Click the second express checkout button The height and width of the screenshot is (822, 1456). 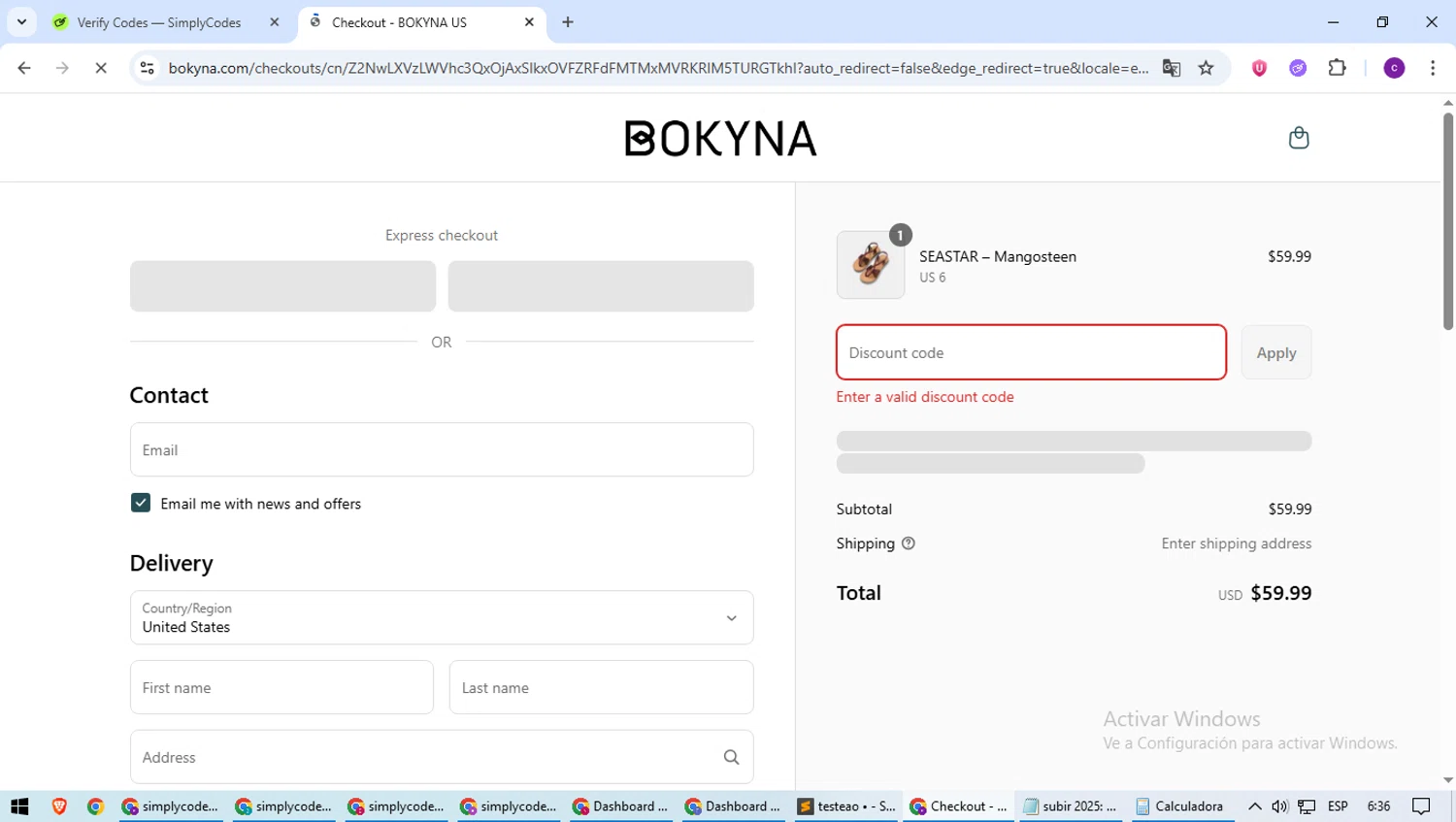coord(601,285)
